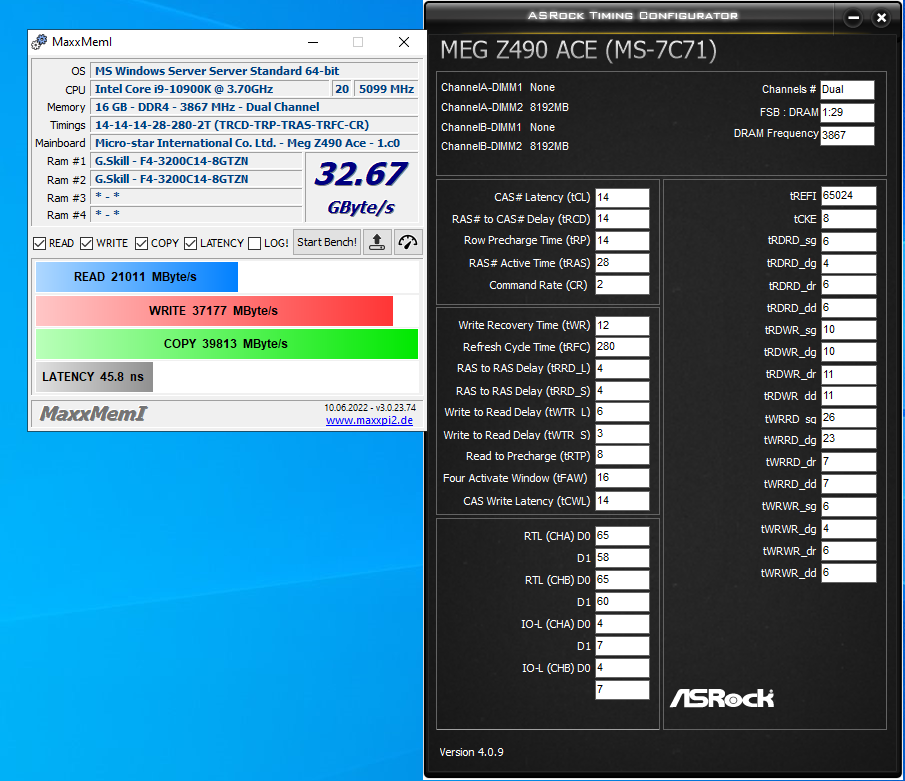Click the RAS# to CAS# Delay (tRCD) field
This screenshot has height=781, width=905.
click(622, 219)
